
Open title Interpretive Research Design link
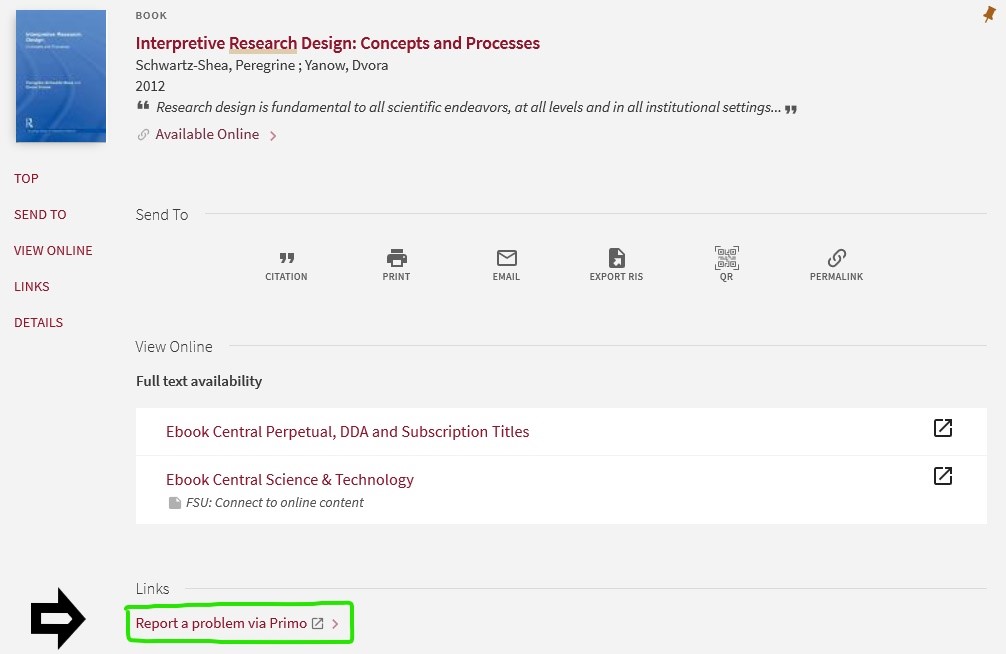[x=337, y=43]
